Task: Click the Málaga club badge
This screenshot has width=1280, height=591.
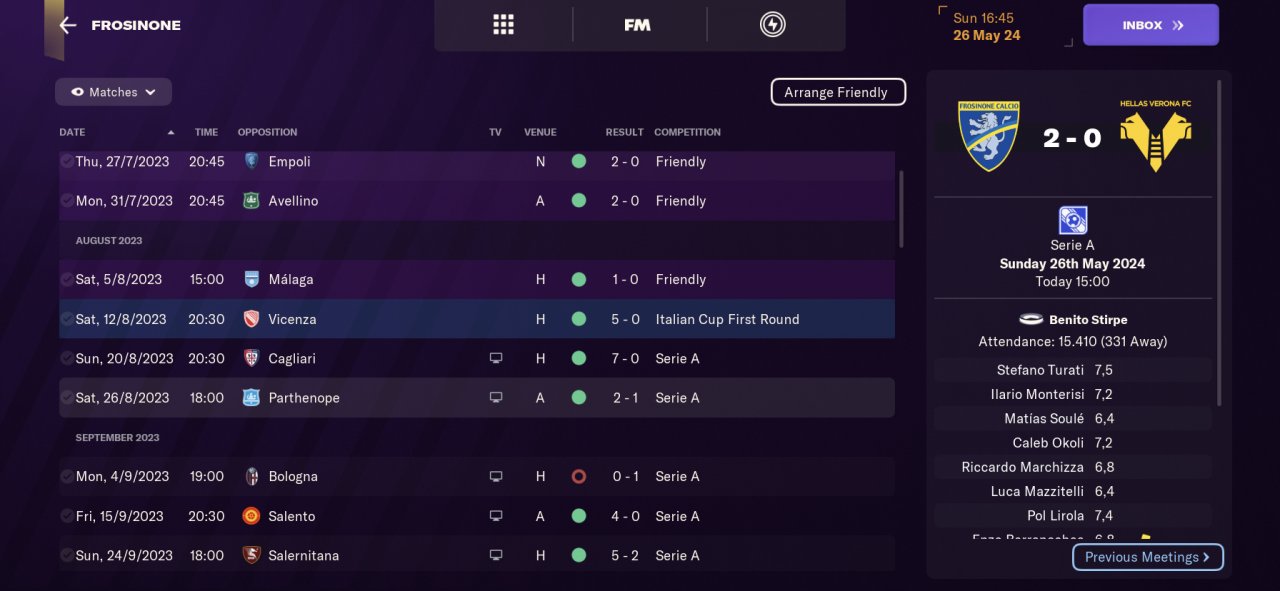Action: click(252, 279)
